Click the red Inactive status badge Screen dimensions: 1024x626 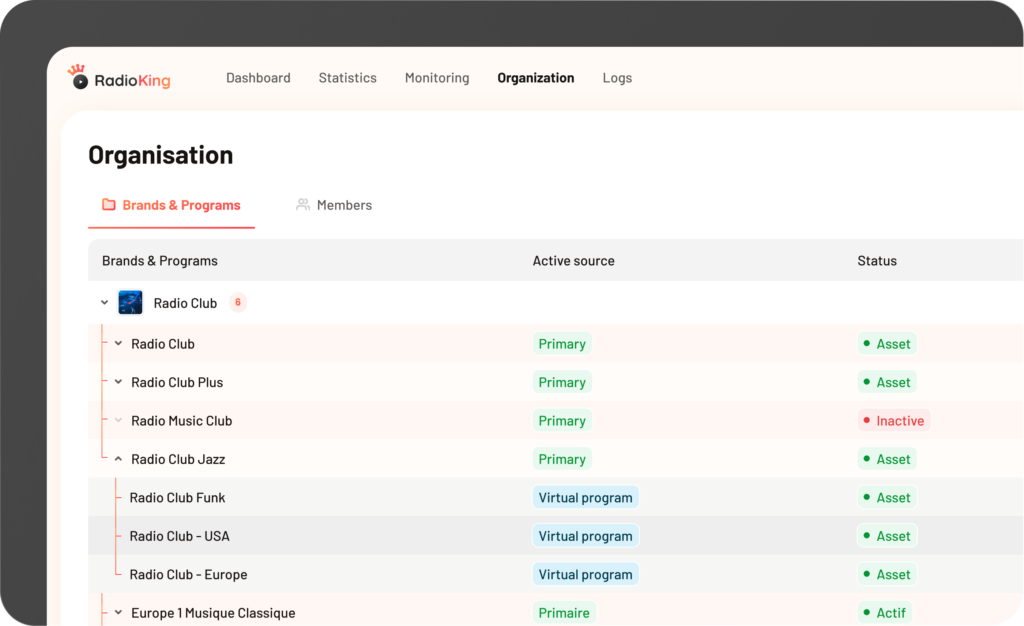893,421
